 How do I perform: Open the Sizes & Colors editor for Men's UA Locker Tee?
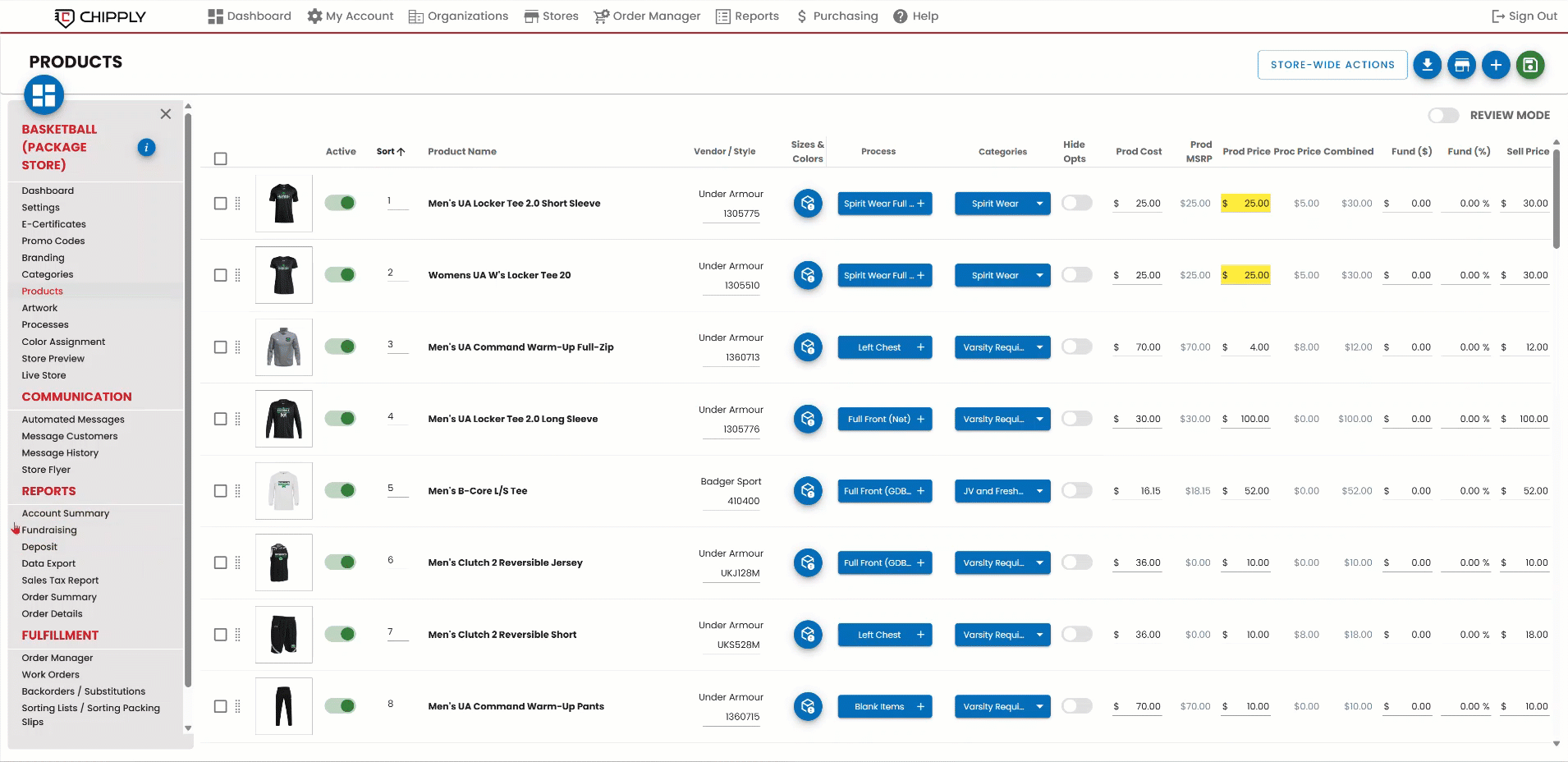point(808,203)
